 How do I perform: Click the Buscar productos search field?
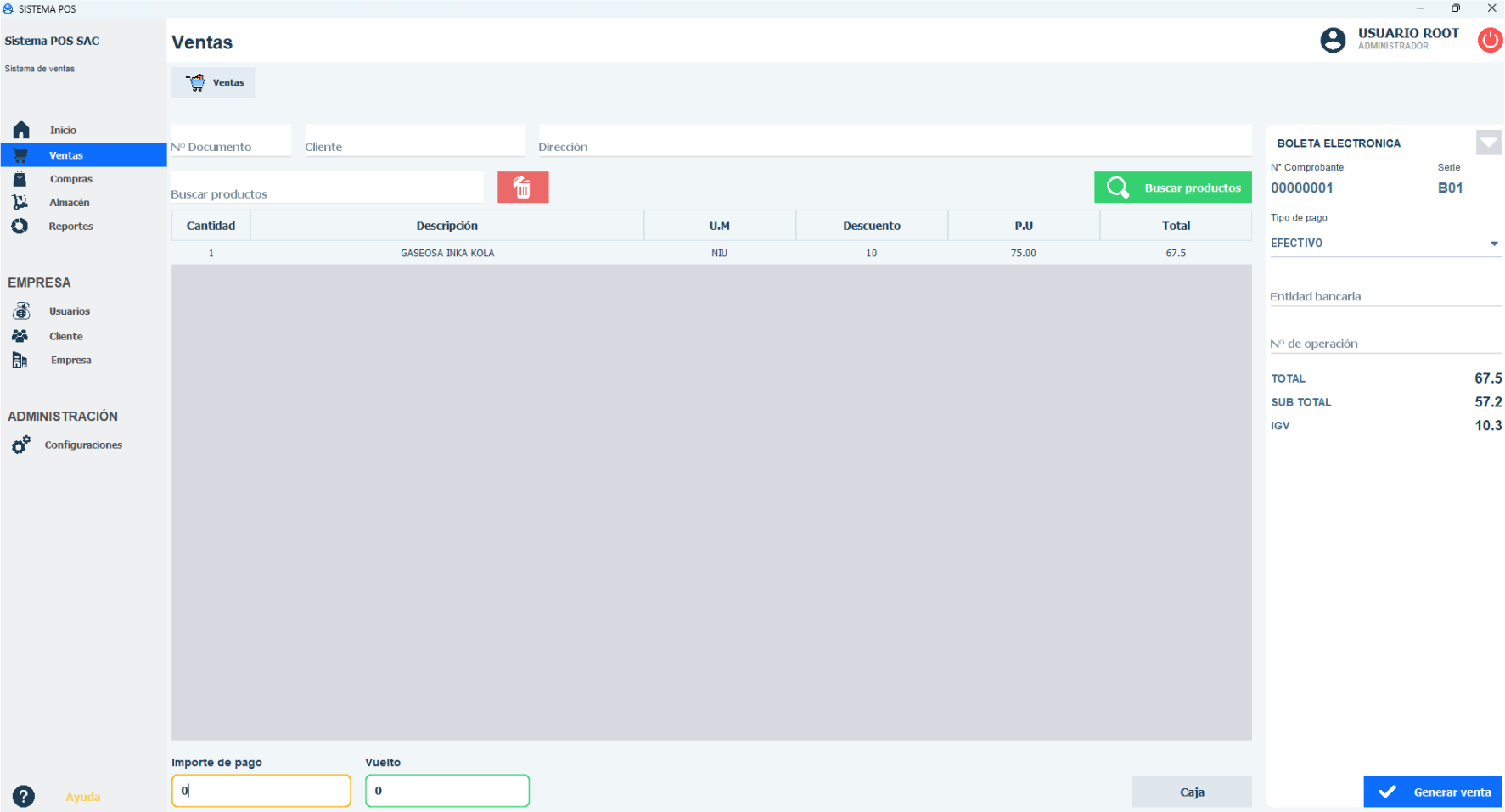(x=328, y=188)
